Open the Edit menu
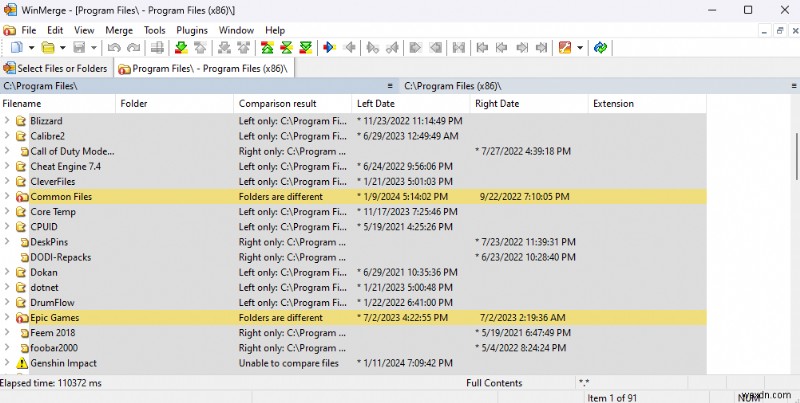 [x=55, y=30]
